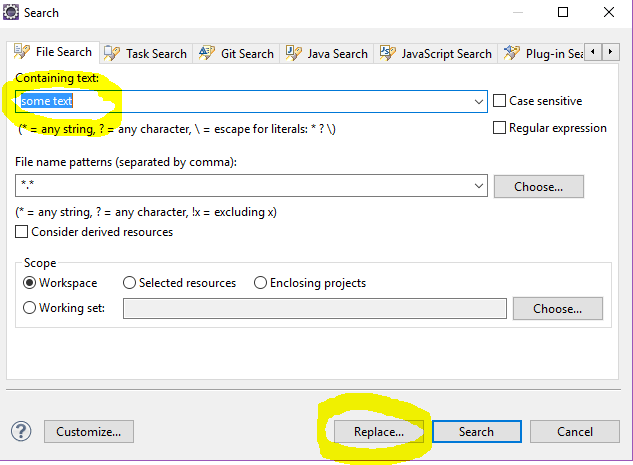The image size is (633, 465).
Task: Close the Search dialog window
Action: [609, 12]
